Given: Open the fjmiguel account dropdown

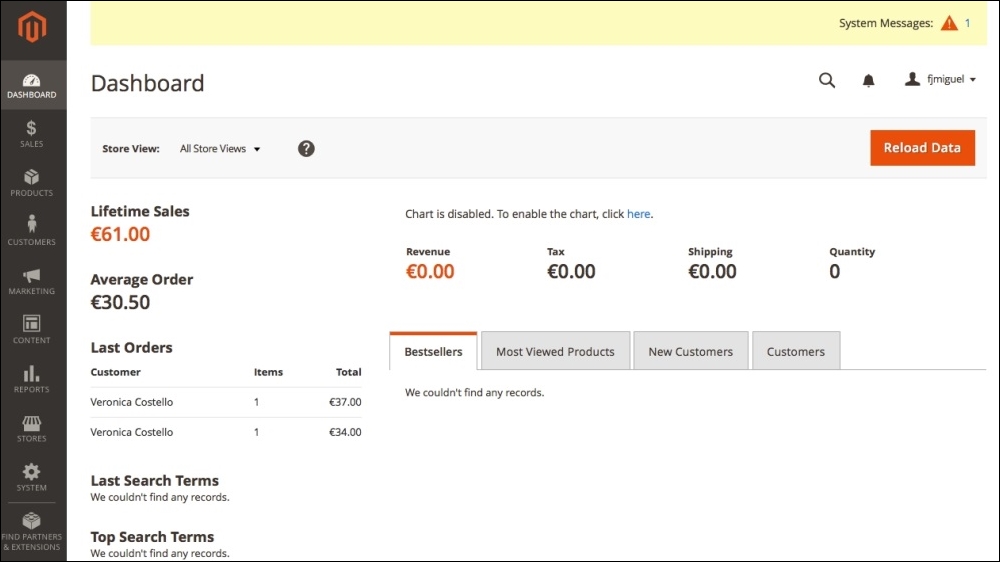Looking at the screenshot, I should pos(941,79).
